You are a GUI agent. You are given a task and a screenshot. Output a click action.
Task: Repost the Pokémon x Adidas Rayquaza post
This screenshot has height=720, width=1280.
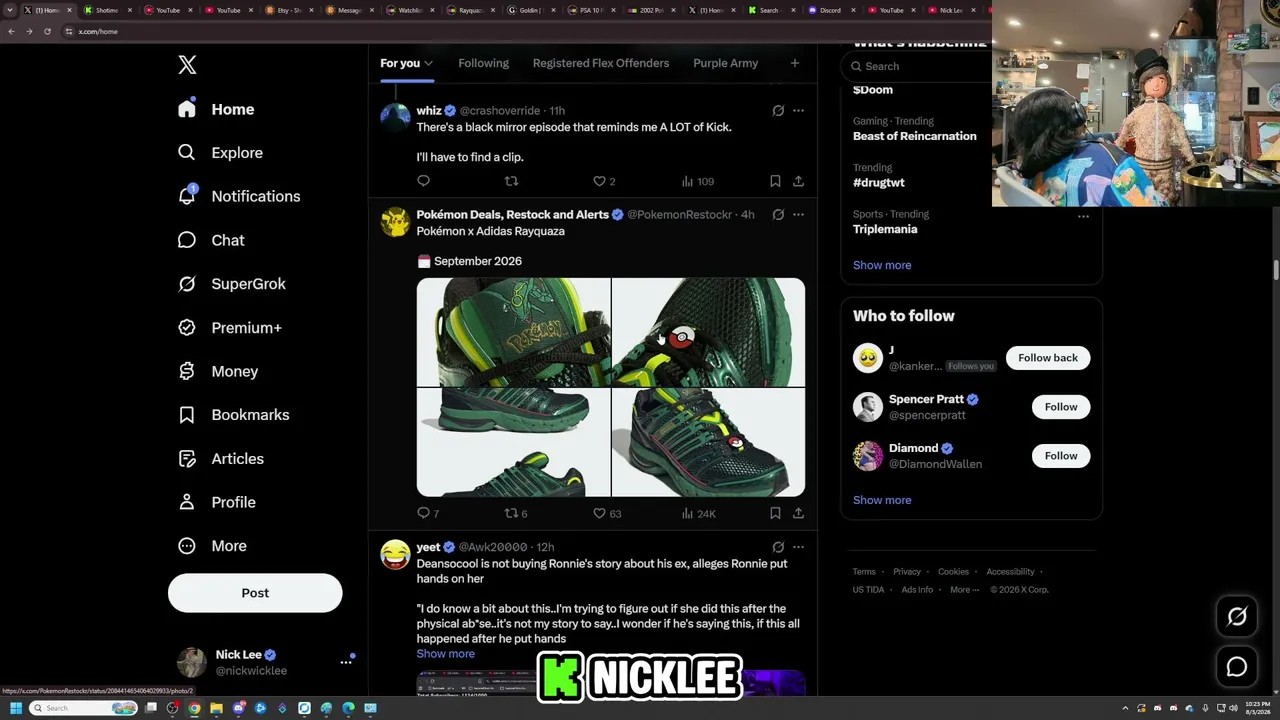pos(515,513)
